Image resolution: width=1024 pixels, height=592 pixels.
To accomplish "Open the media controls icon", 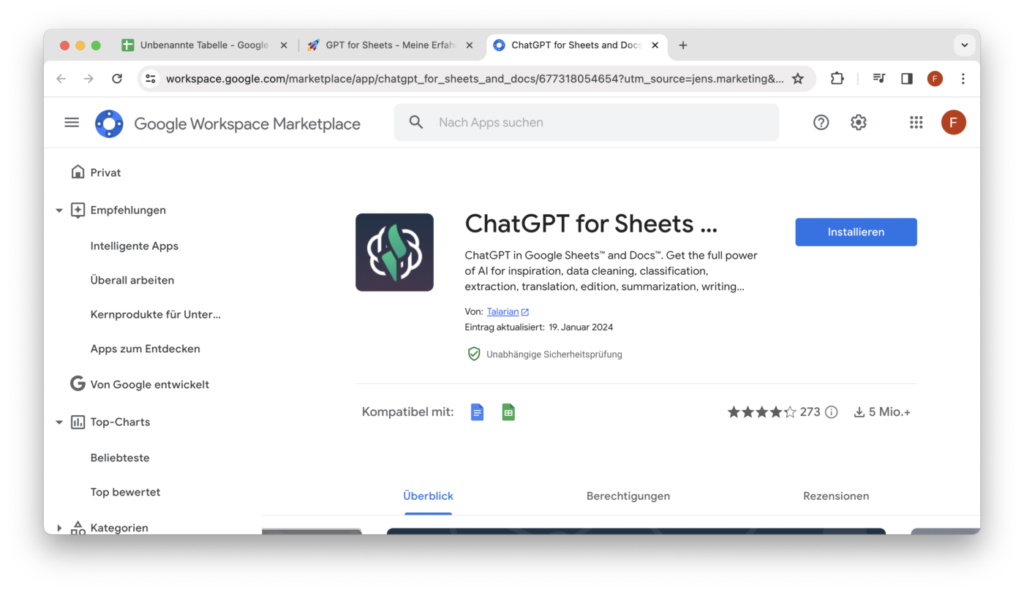I will pos(879,78).
